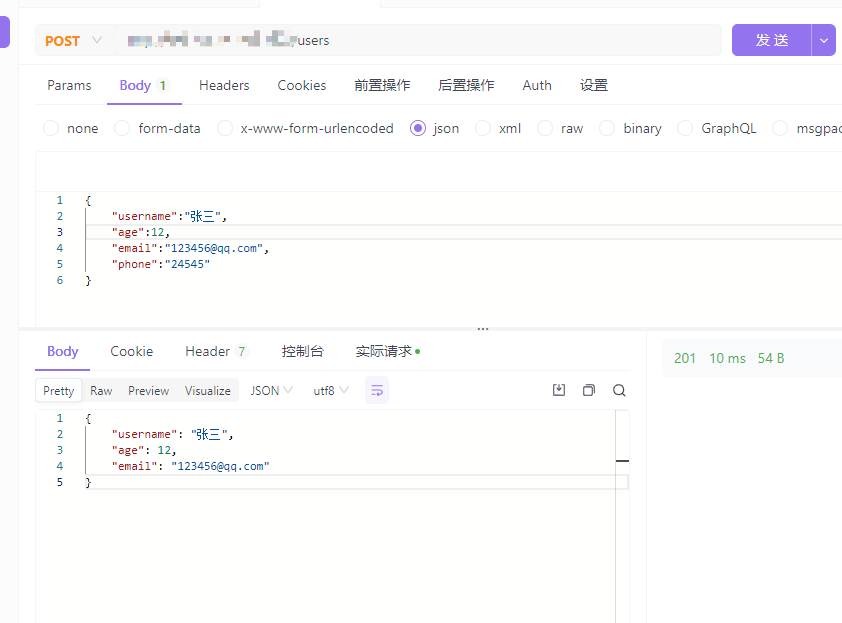The height and width of the screenshot is (623, 842).
Task: Click the response "age": 12 line
Action: [x=144, y=450]
